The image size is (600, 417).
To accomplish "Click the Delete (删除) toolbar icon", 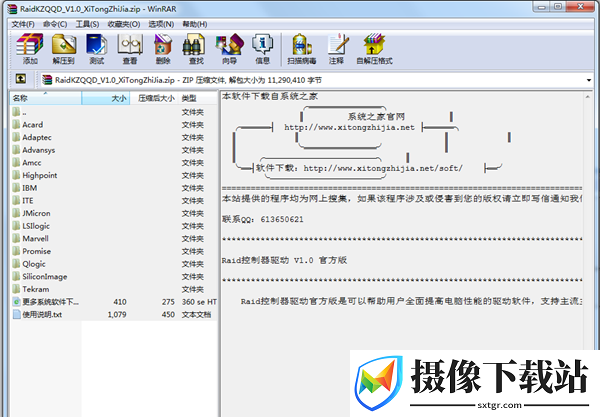I will click(163, 49).
